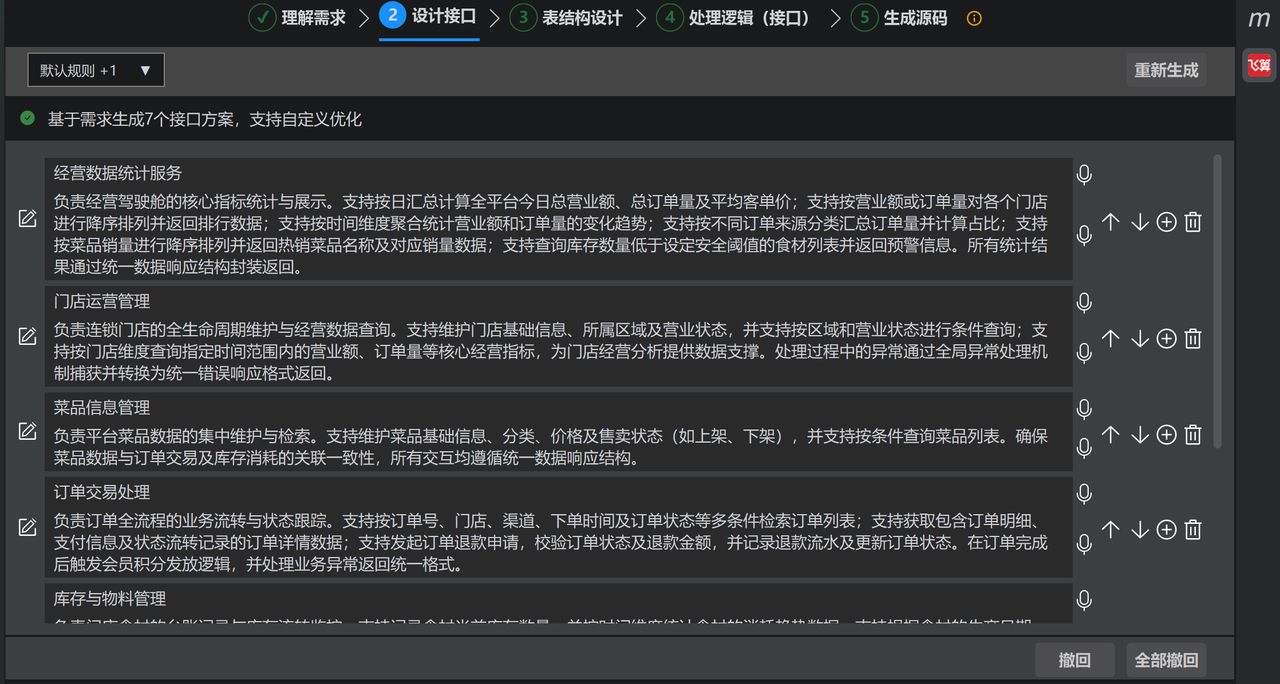Click the 菜品信息管理 title text
Viewport: 1280px width, 684px height.
[x=102, y=408]
